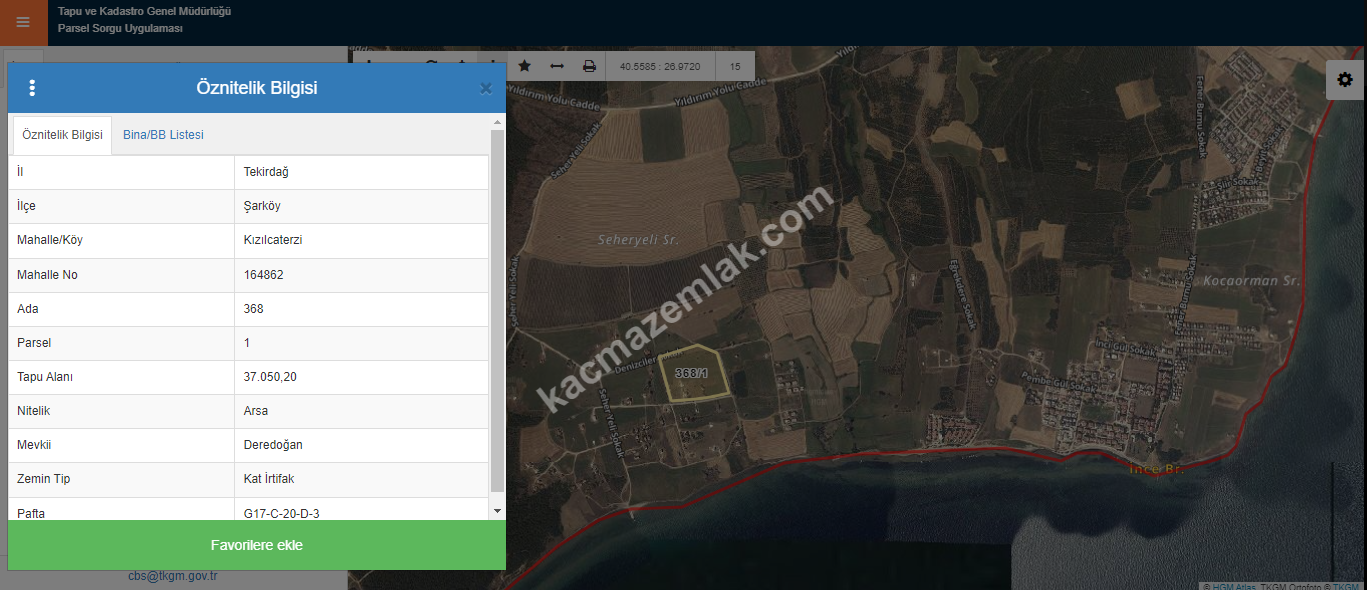Click the attribute panel scrollbar thumb
The height and width of the screenshot is (590, 1367).
(x=497, y=310)
